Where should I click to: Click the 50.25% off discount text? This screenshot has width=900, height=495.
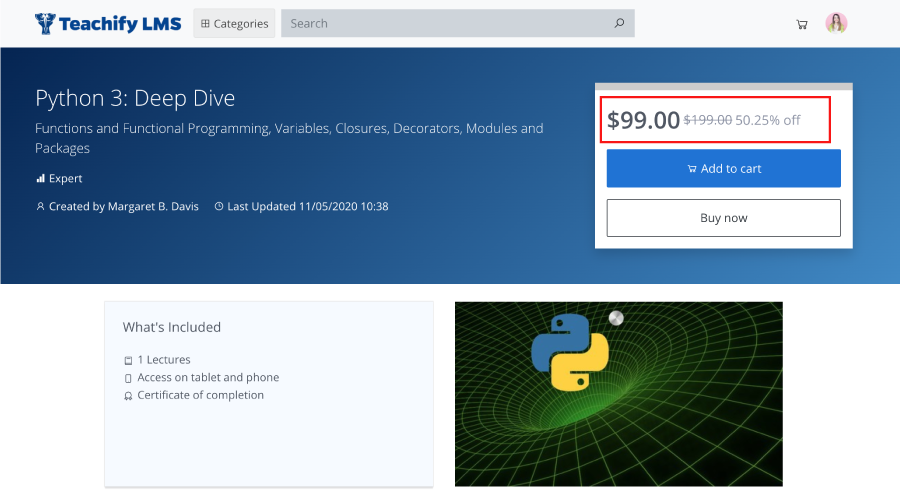point(768,120)
